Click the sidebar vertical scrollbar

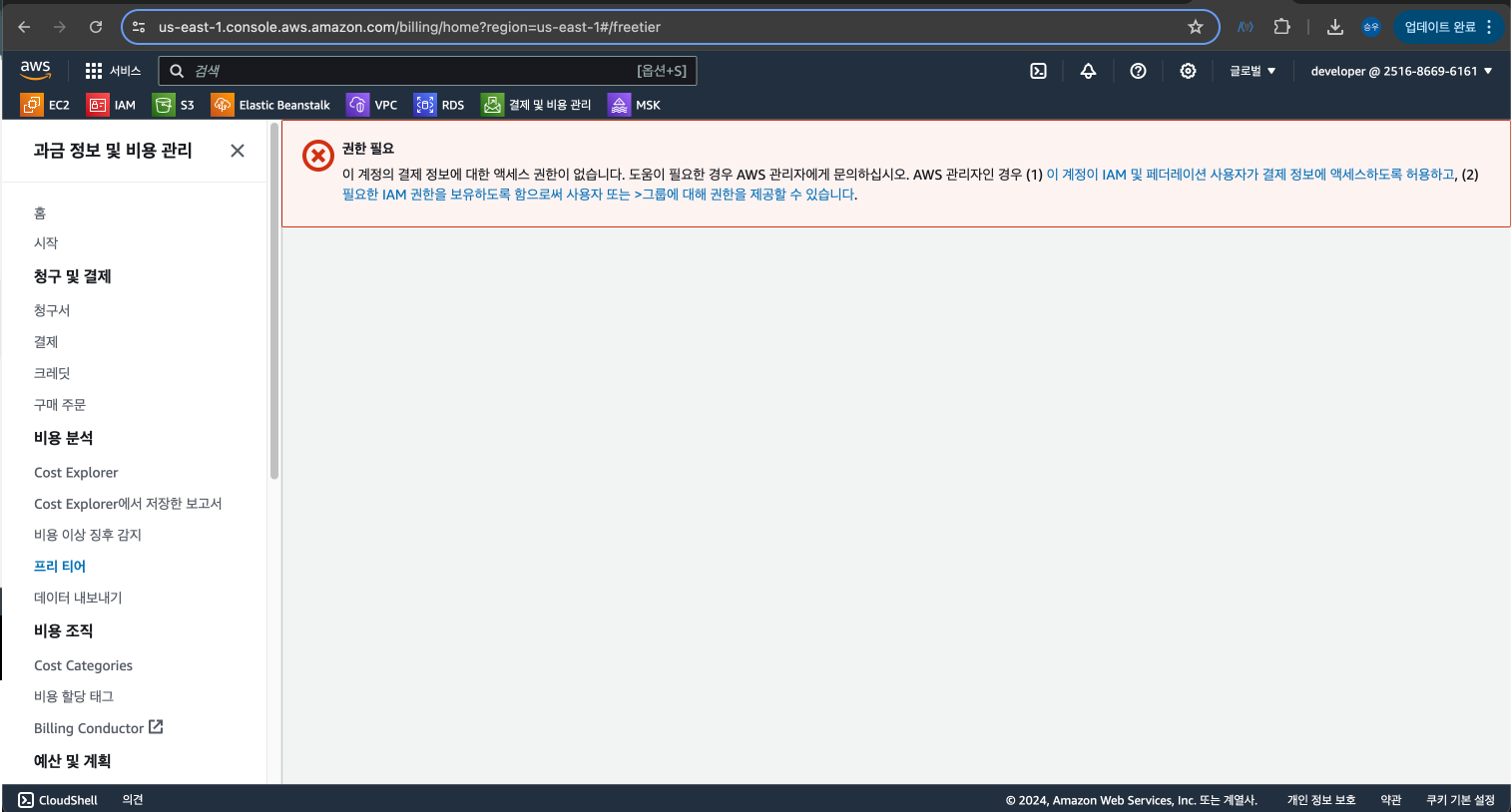pos(274,300)
